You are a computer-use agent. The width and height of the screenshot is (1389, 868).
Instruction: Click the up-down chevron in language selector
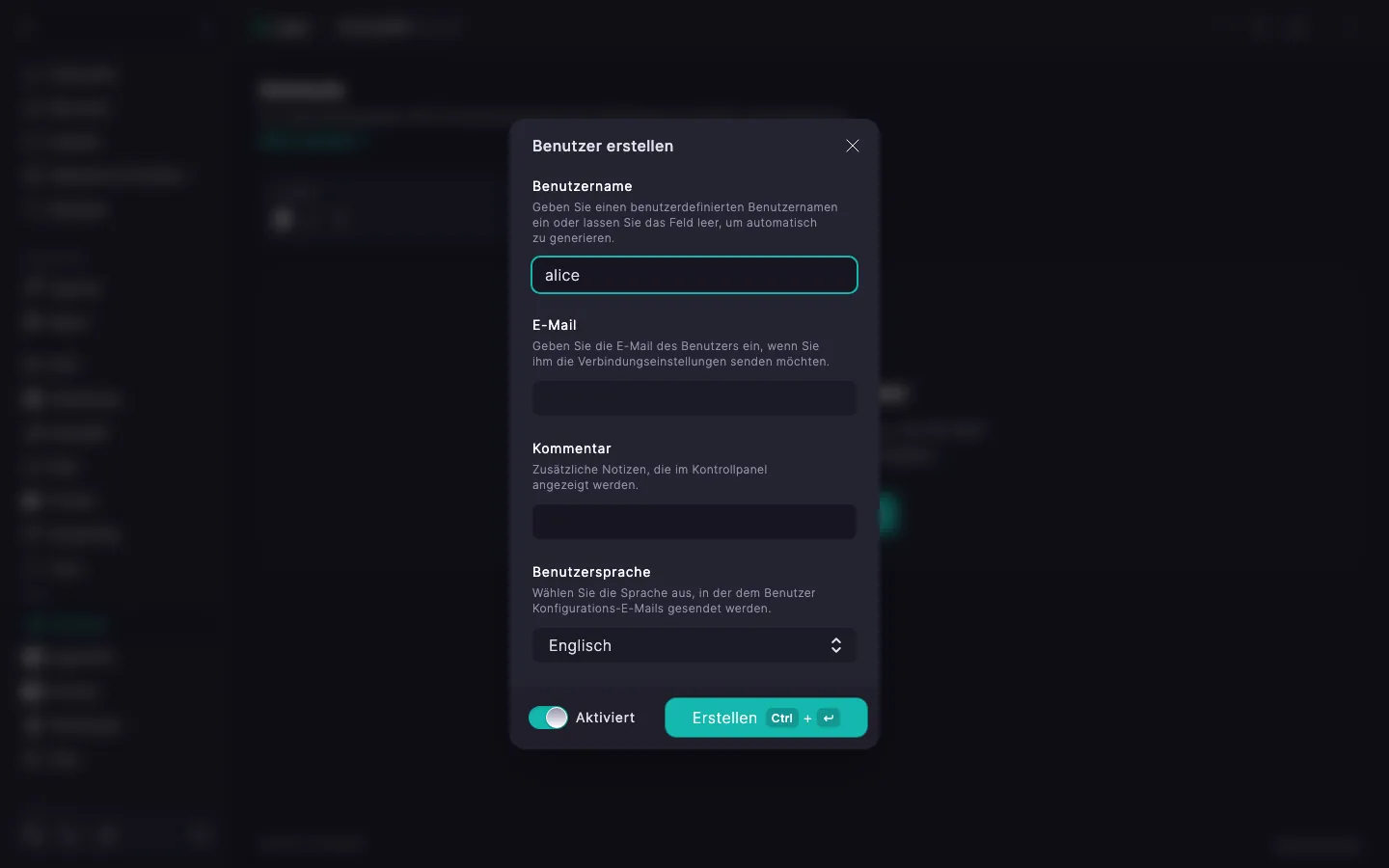tap(836, 645)
